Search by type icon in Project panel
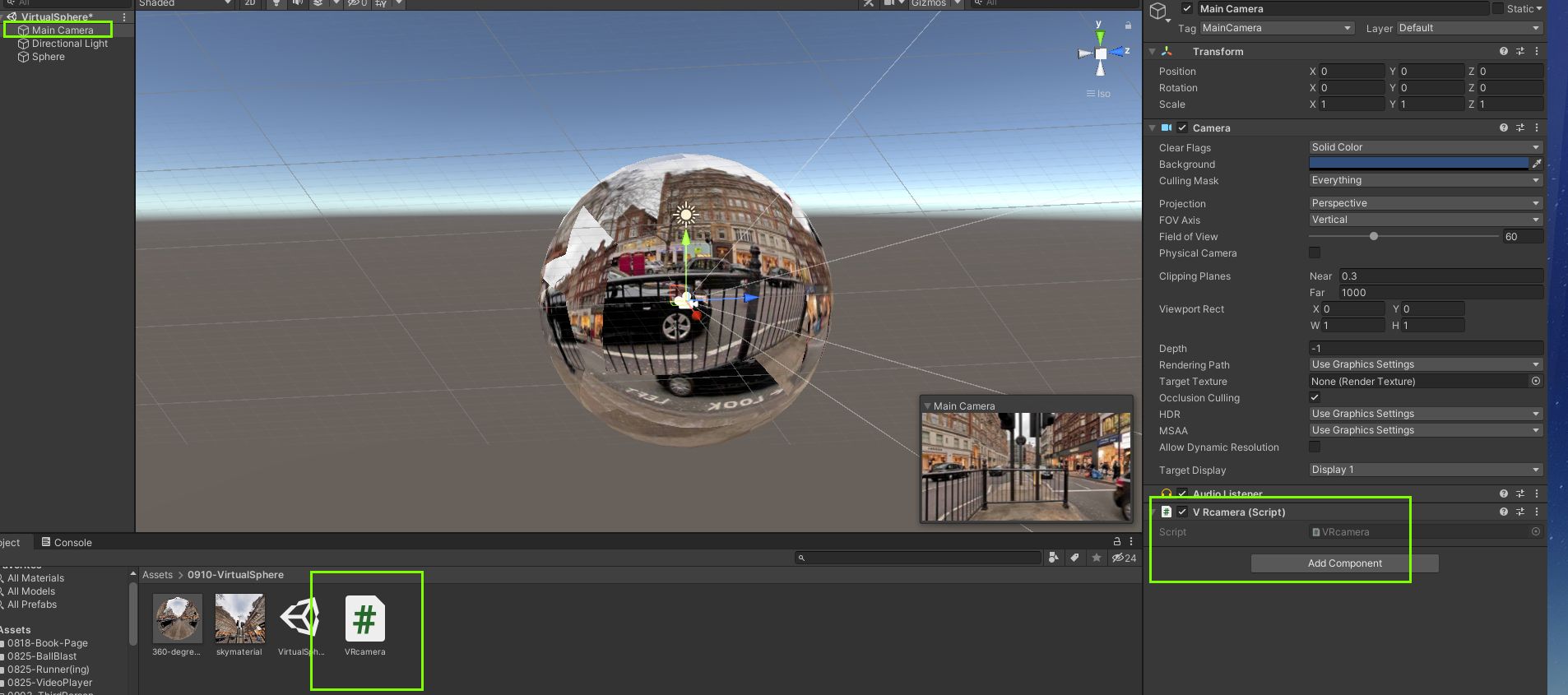Screen dimensions: 1568x695 [1054, 558]
